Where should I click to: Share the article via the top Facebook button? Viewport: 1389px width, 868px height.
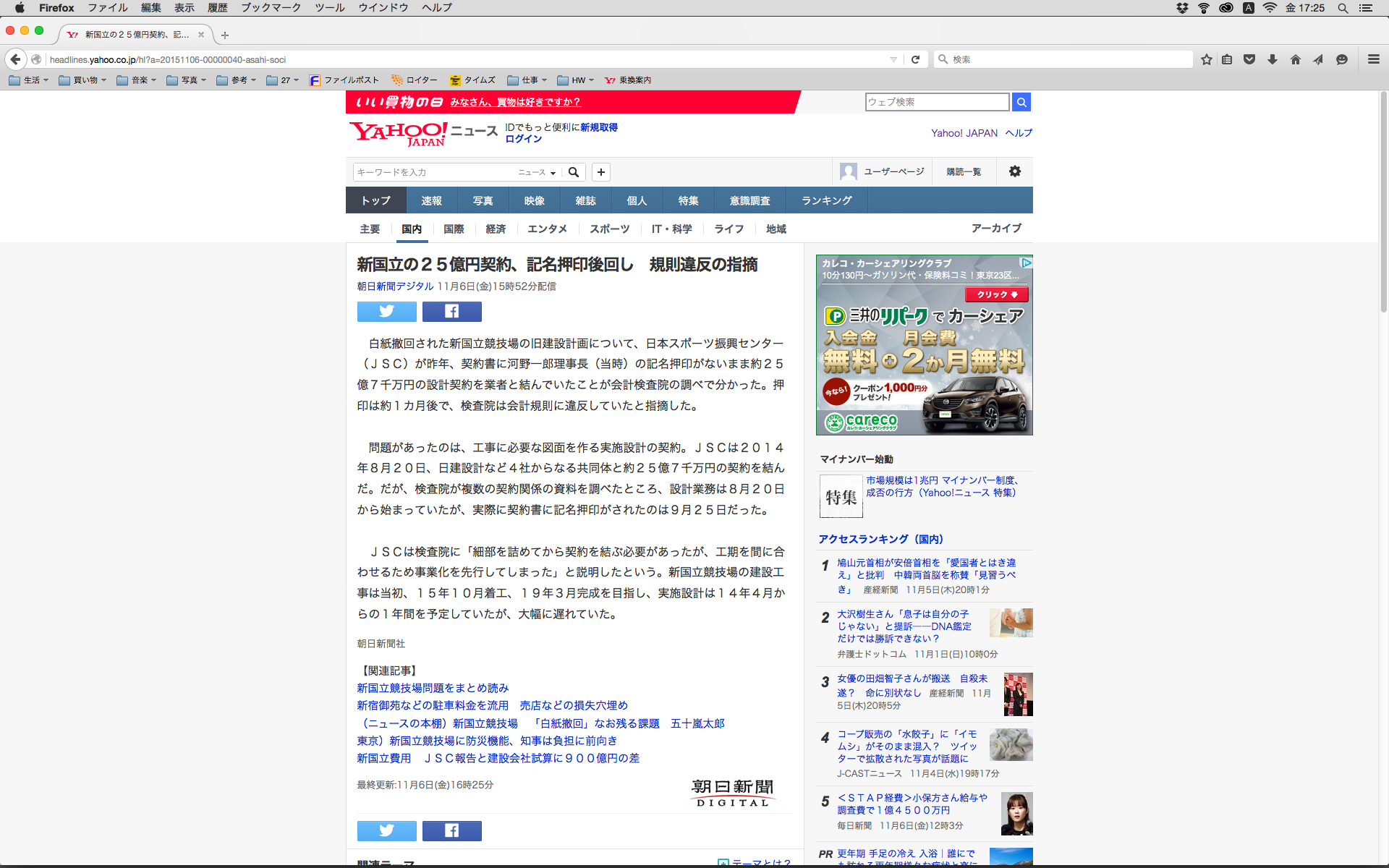point(451,311)
